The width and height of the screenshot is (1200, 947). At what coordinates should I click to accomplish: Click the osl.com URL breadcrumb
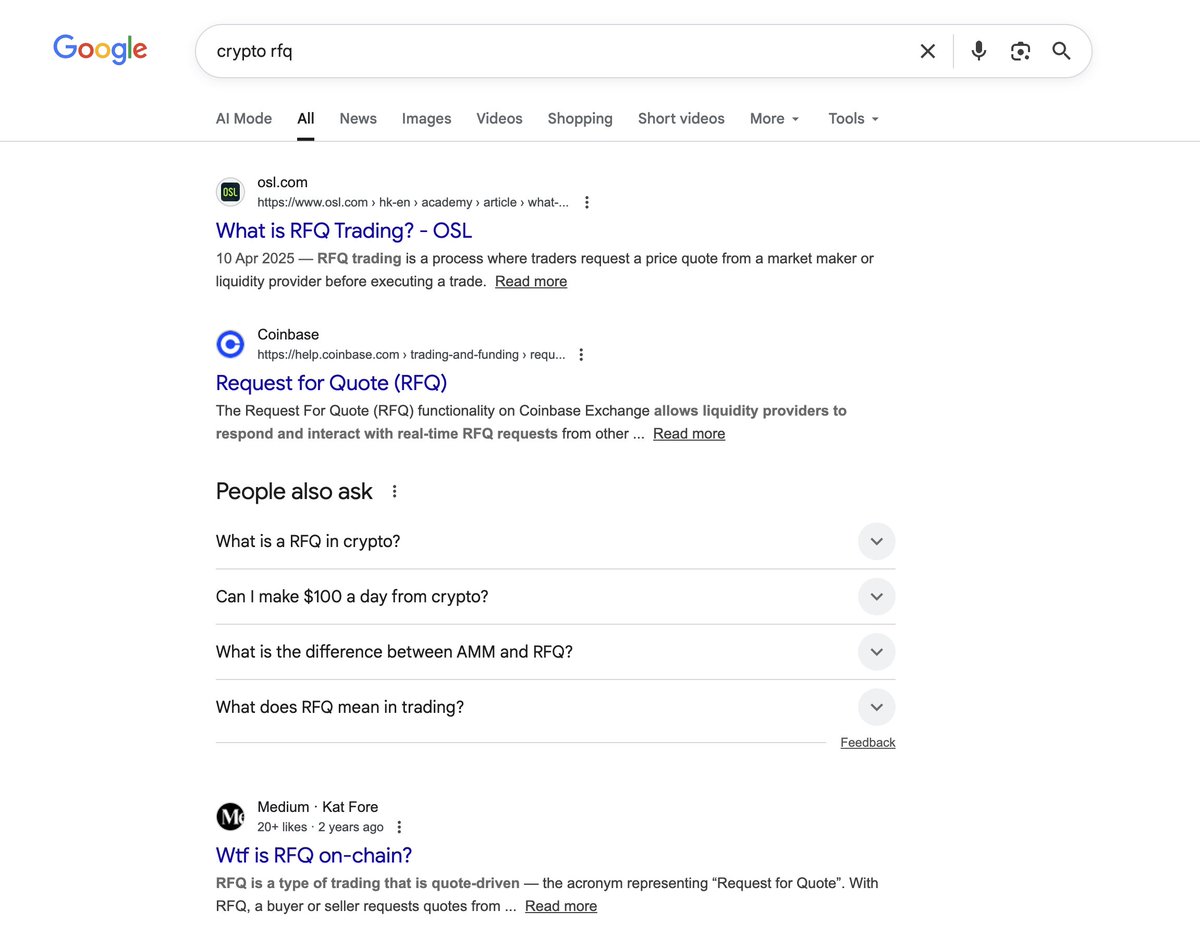click(x=413, y=202)
